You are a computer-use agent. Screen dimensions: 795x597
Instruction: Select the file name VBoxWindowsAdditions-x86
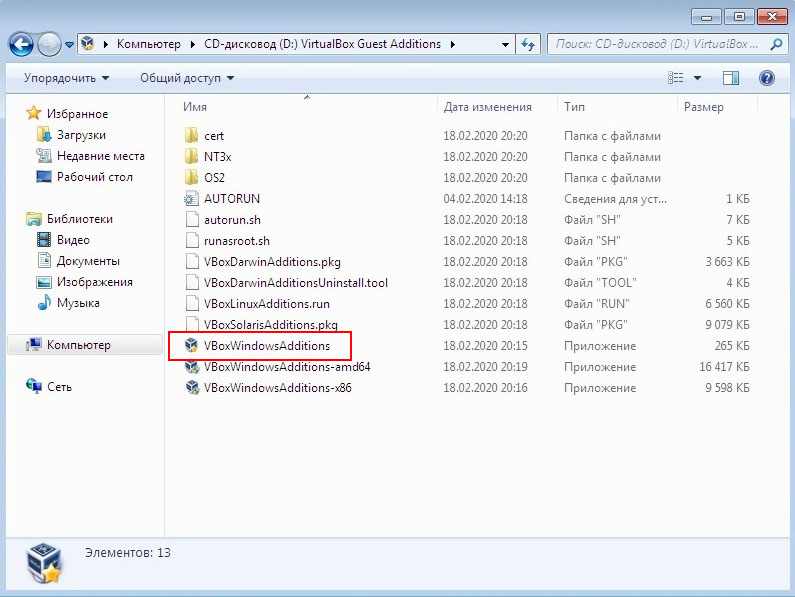277,388
